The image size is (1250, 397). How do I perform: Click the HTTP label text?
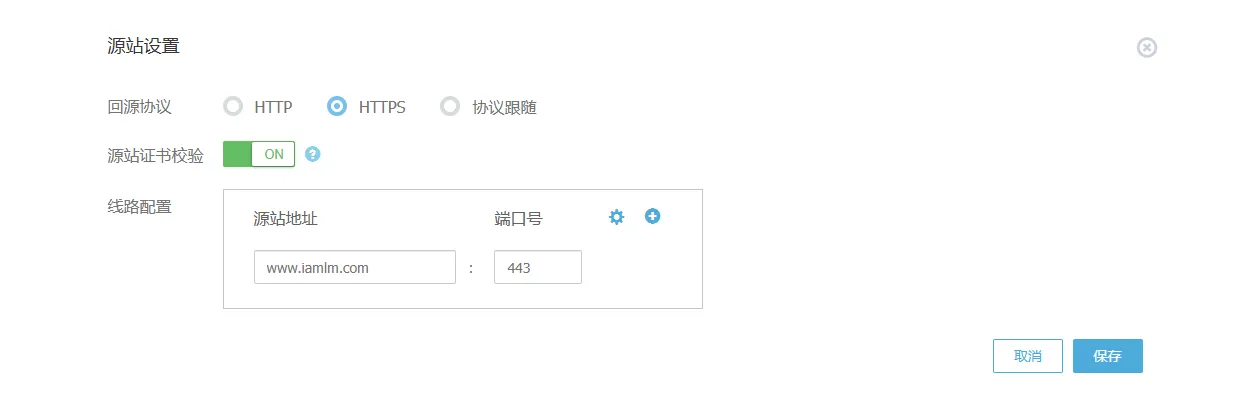[273, 107]
